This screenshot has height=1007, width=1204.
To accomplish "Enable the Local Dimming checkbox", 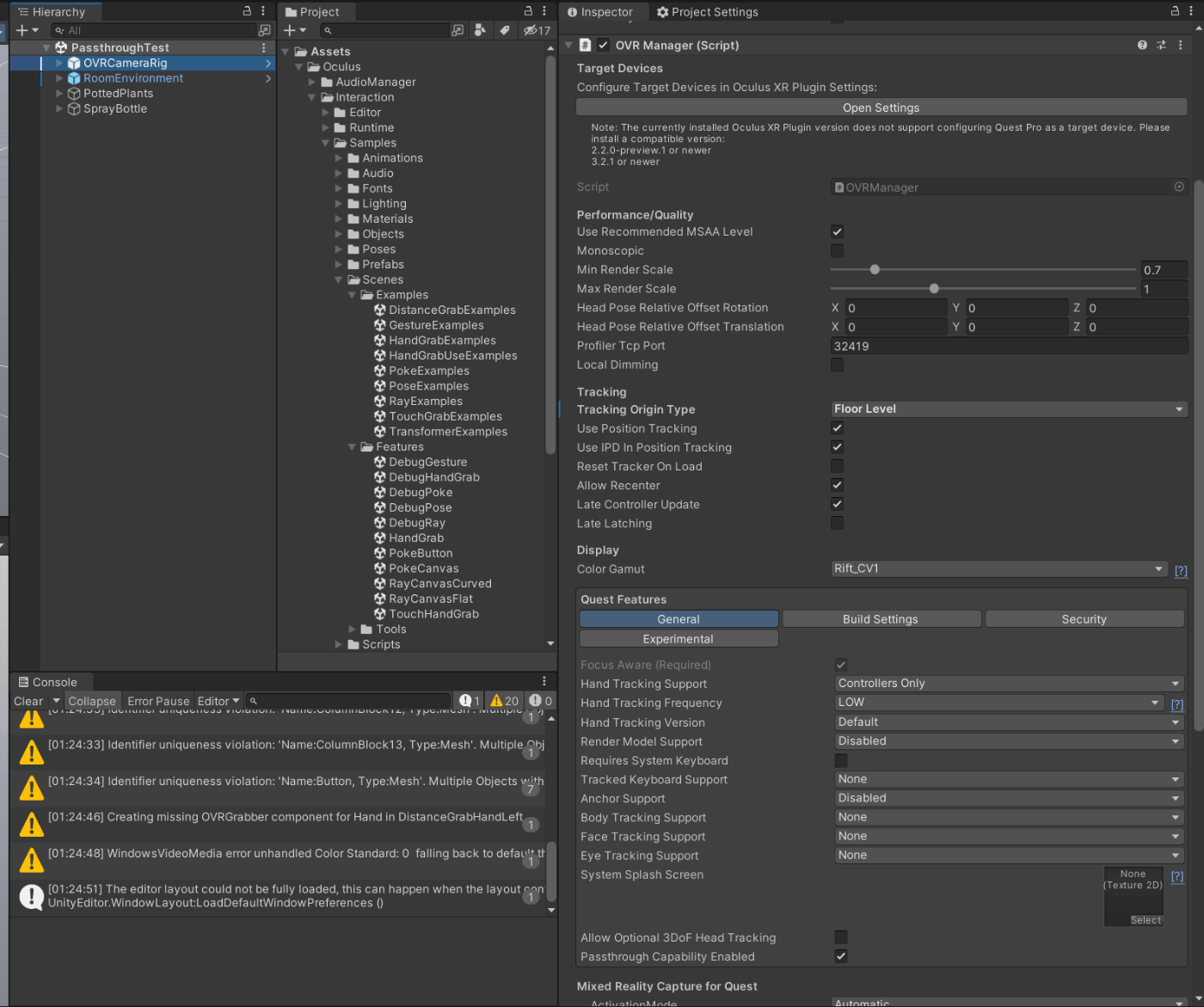I will click(837, 365).
